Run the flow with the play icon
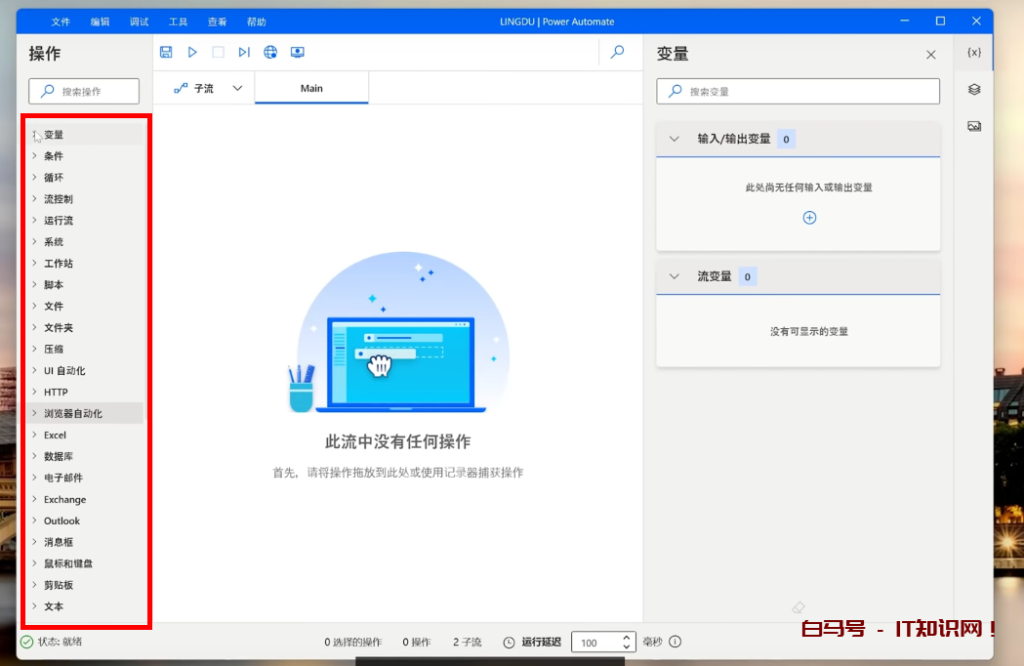1024x666 pixels. pyautogui.click(x=192, y=52)
